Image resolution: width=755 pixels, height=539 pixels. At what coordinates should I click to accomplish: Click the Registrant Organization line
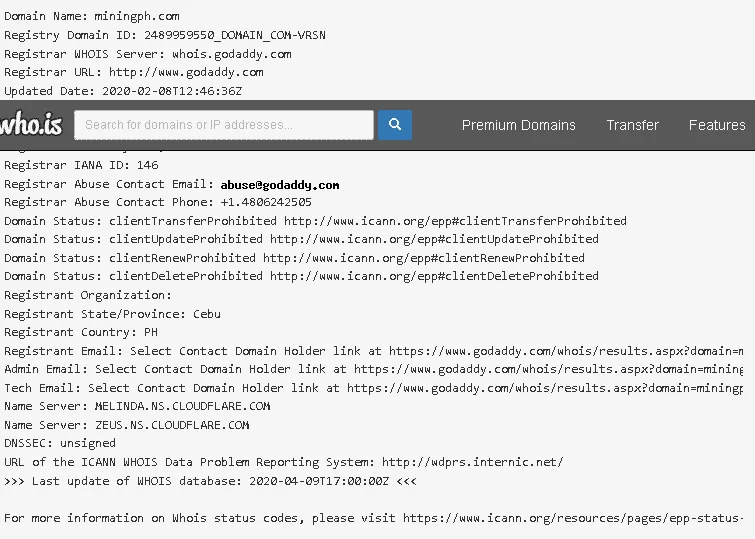point(88,295)
